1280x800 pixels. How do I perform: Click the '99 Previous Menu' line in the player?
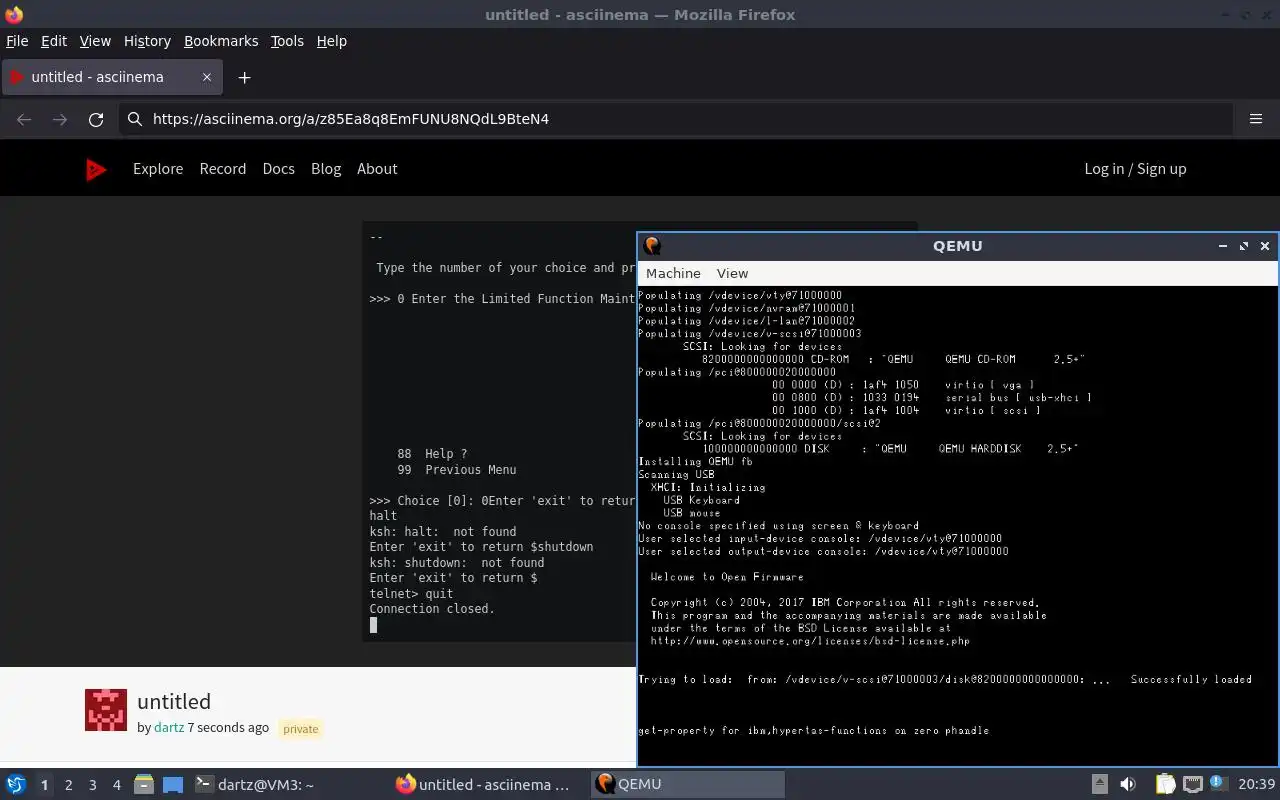pos(457,470)
